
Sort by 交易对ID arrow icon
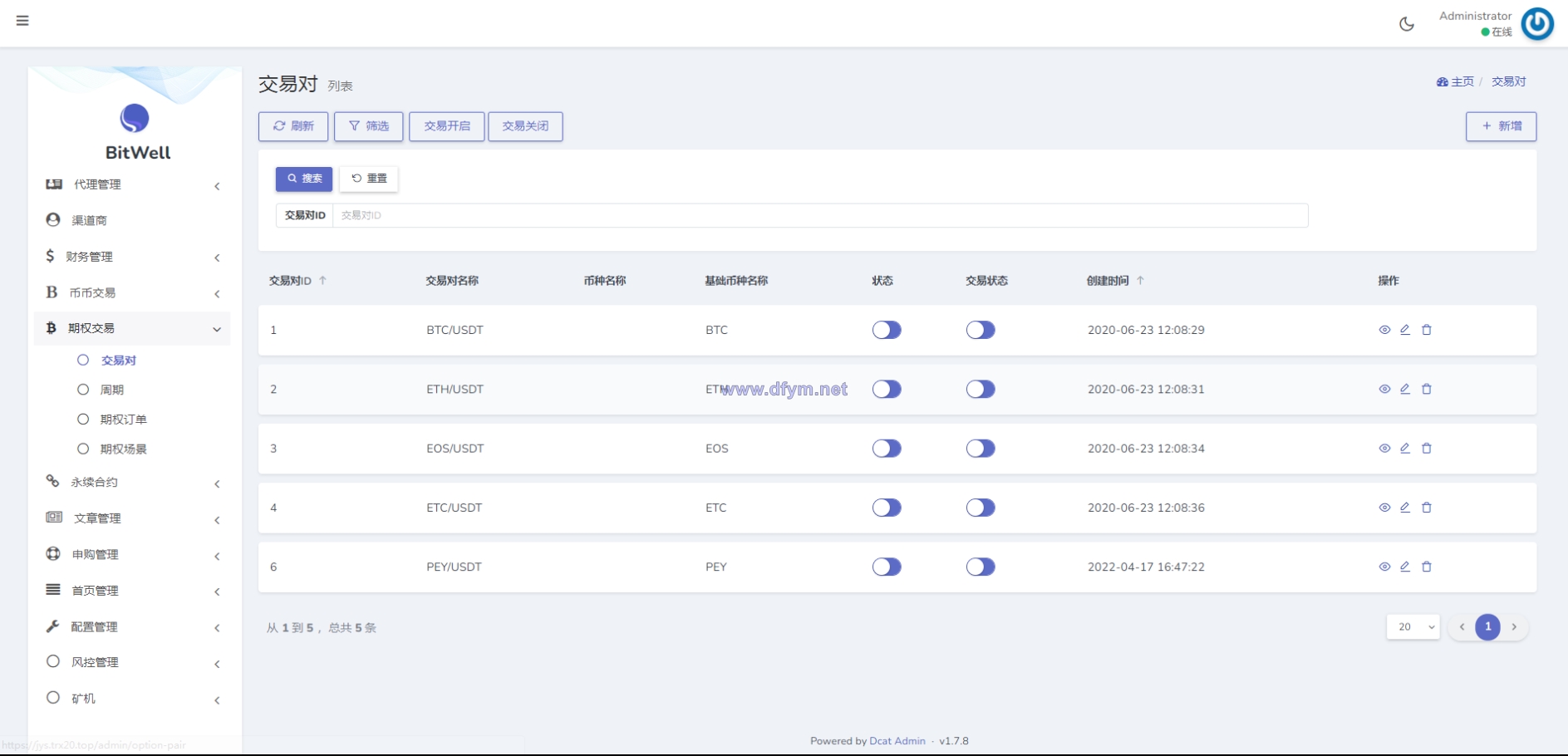(x=322, y=281)
